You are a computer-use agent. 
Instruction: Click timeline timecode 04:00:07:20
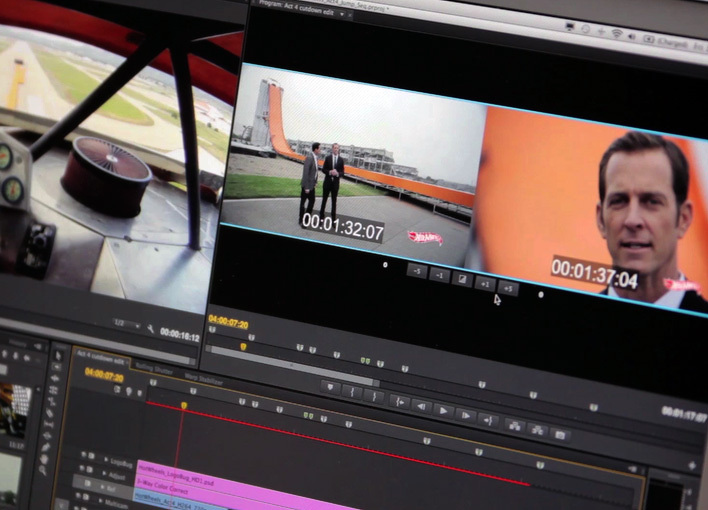click(x=104, y=376)
